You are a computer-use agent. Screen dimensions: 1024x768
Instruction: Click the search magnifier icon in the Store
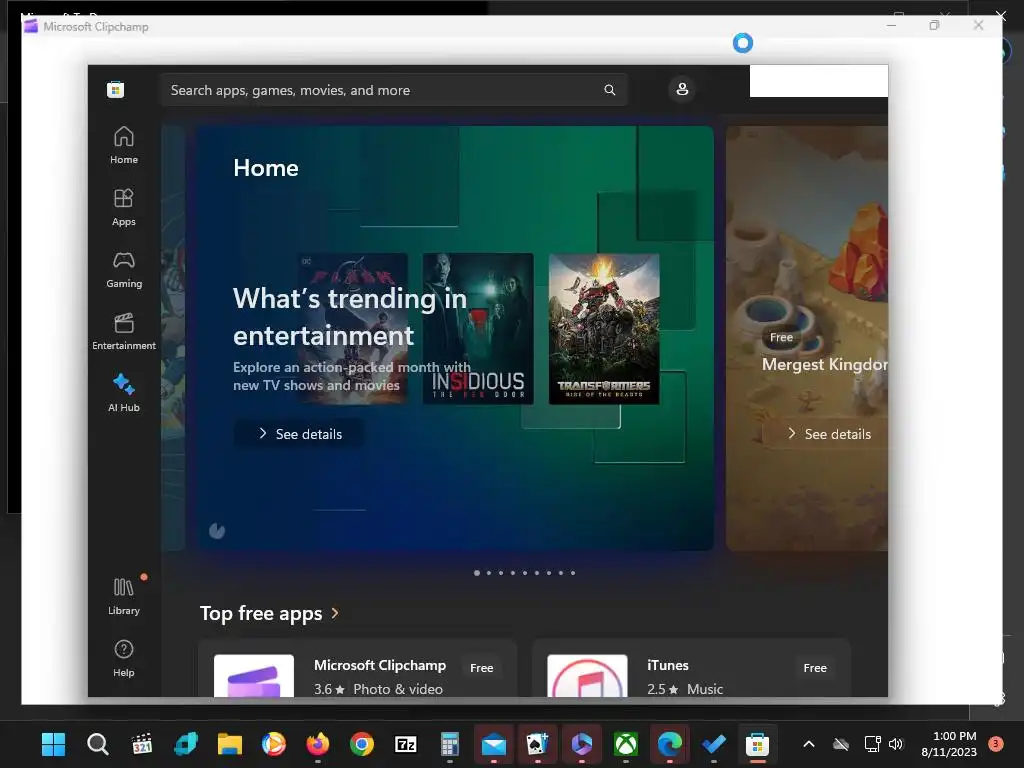coord(609,89)
